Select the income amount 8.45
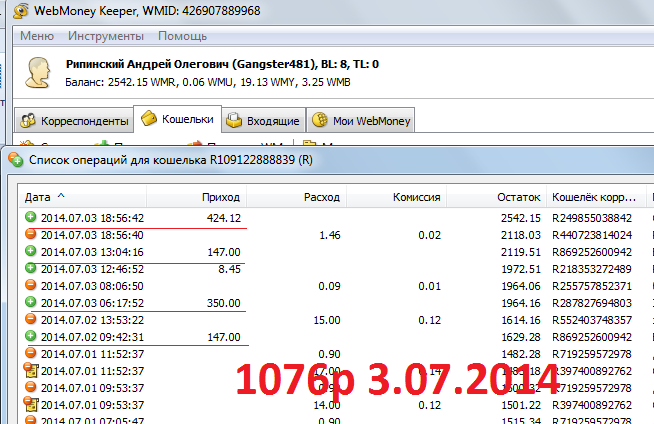The height and width of the screenshot is (424, 654). (229, 269)
